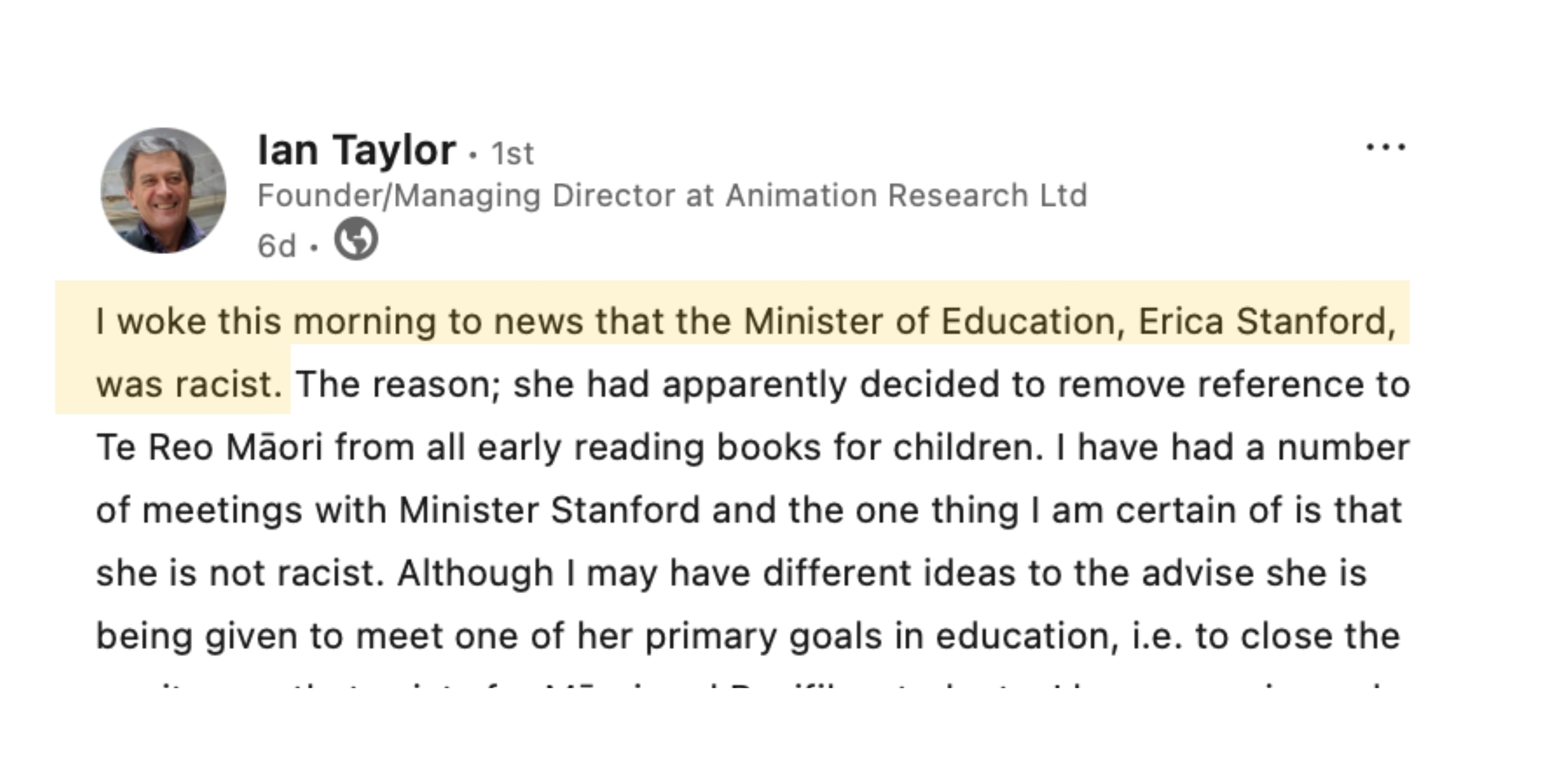1568x784 pixels.
Task: Click the Ian Taylor author name
Action: pos(357,150)
